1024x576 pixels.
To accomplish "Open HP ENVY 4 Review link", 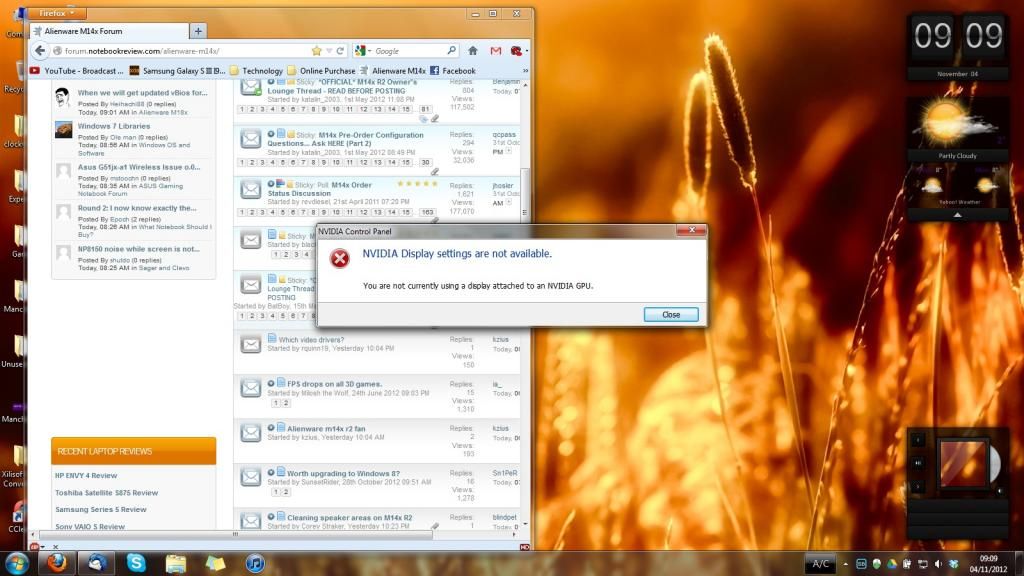I will pyautogui.click(x=86, y=475).
